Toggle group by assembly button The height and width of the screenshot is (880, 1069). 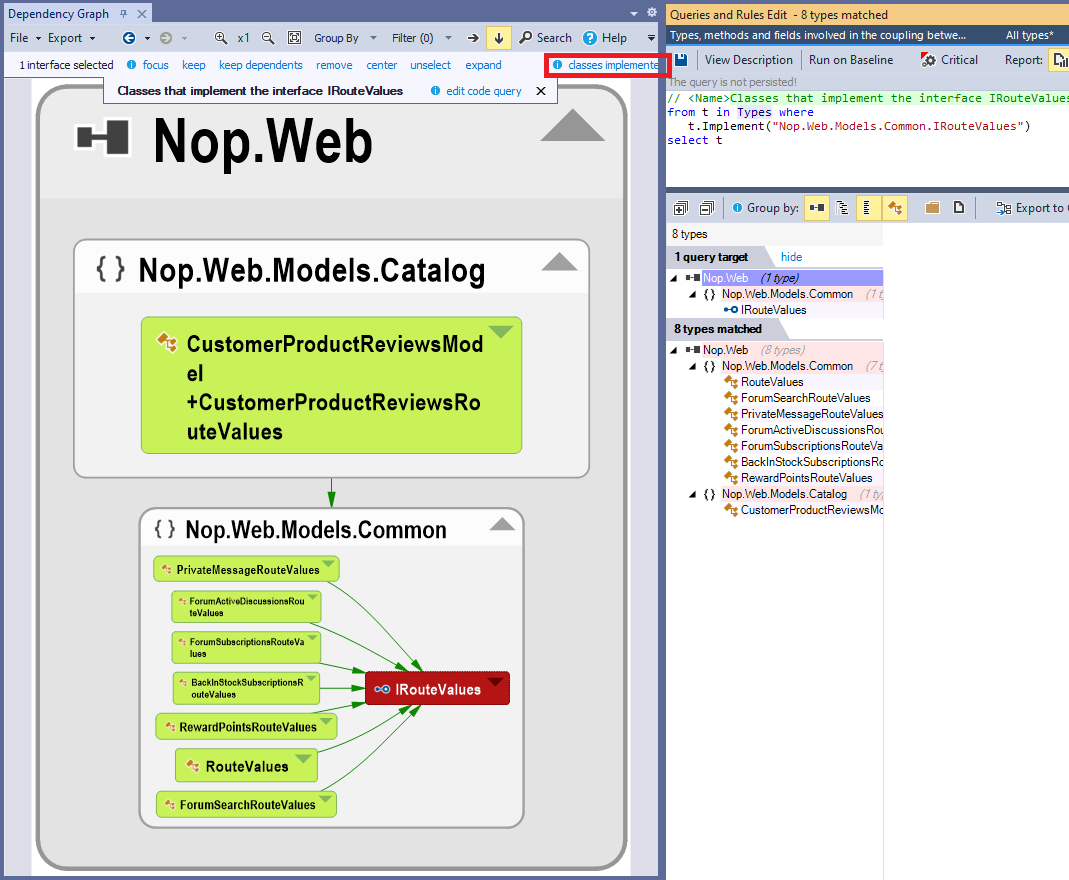click(817, 208)
